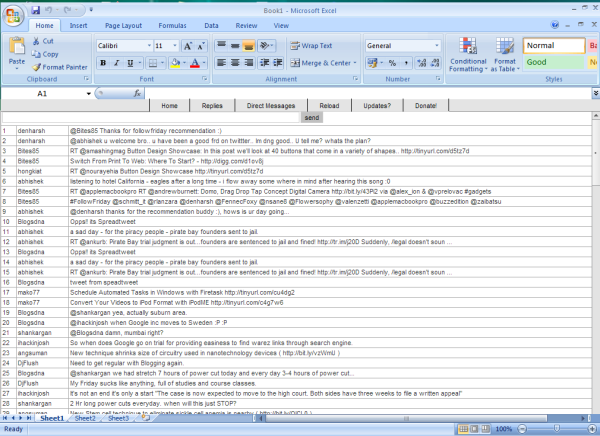Screen dimensions: 600x436
Task: Save the workbook from Quick Access toolbar
Action: (x=36, y=10)
